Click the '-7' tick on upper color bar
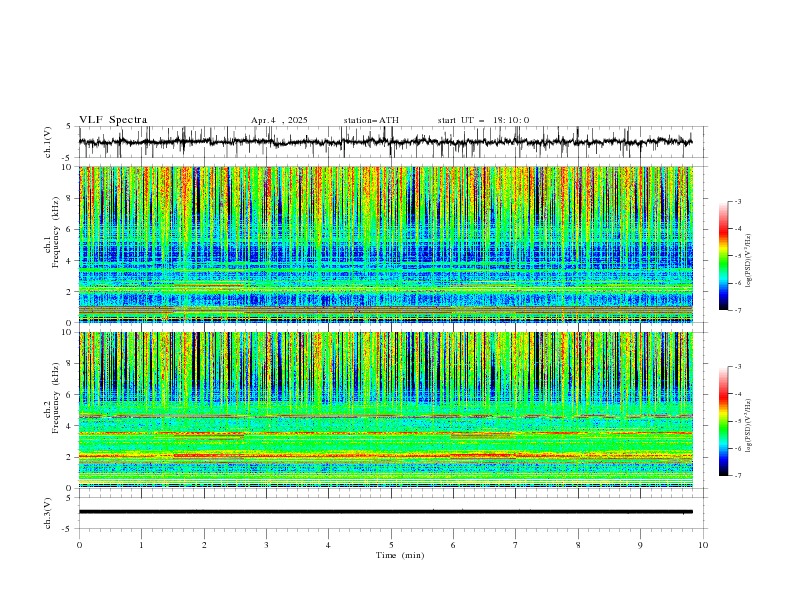 click(x=737, y=310)
